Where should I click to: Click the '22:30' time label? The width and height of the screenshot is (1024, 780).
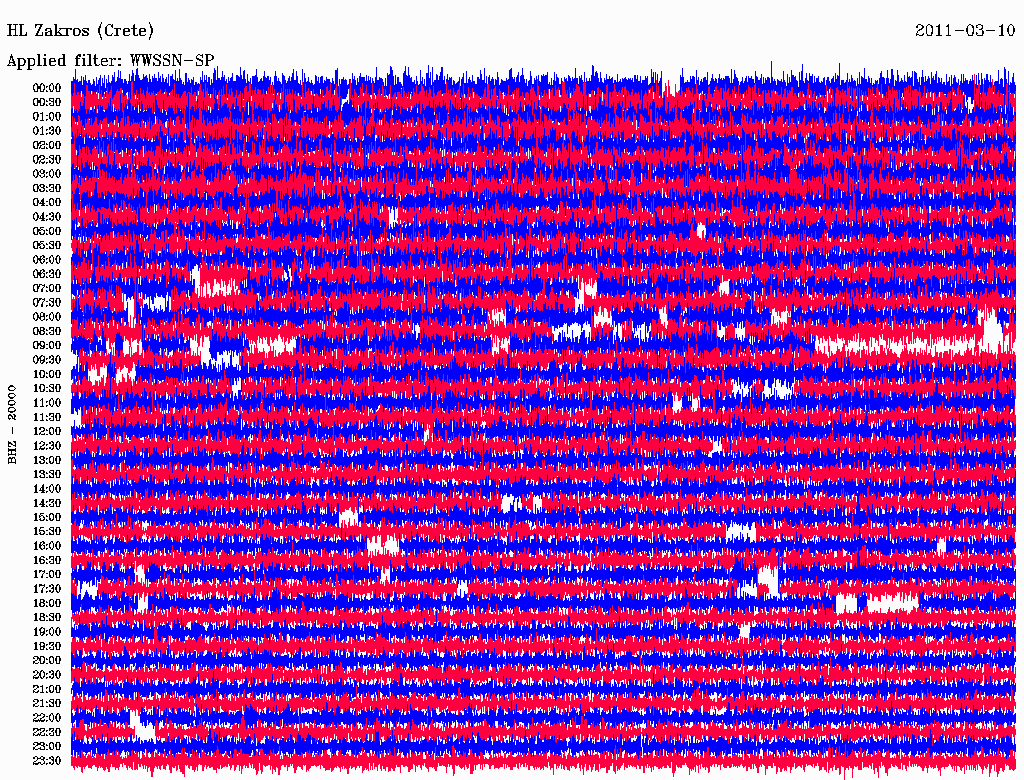47,732
